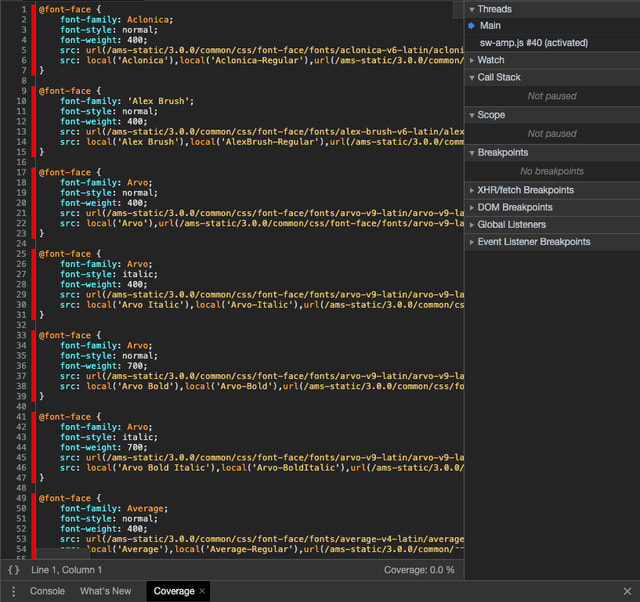Click the horizontal scrollbar of the code editor
640x602 pixels.
tap(63, 553)
